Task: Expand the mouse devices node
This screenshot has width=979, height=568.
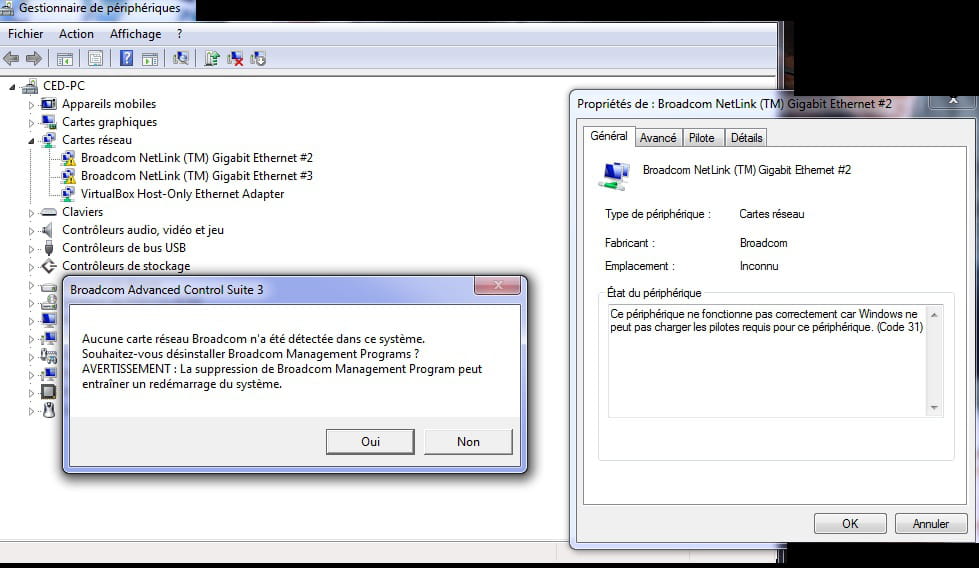Action: point(31,411)
